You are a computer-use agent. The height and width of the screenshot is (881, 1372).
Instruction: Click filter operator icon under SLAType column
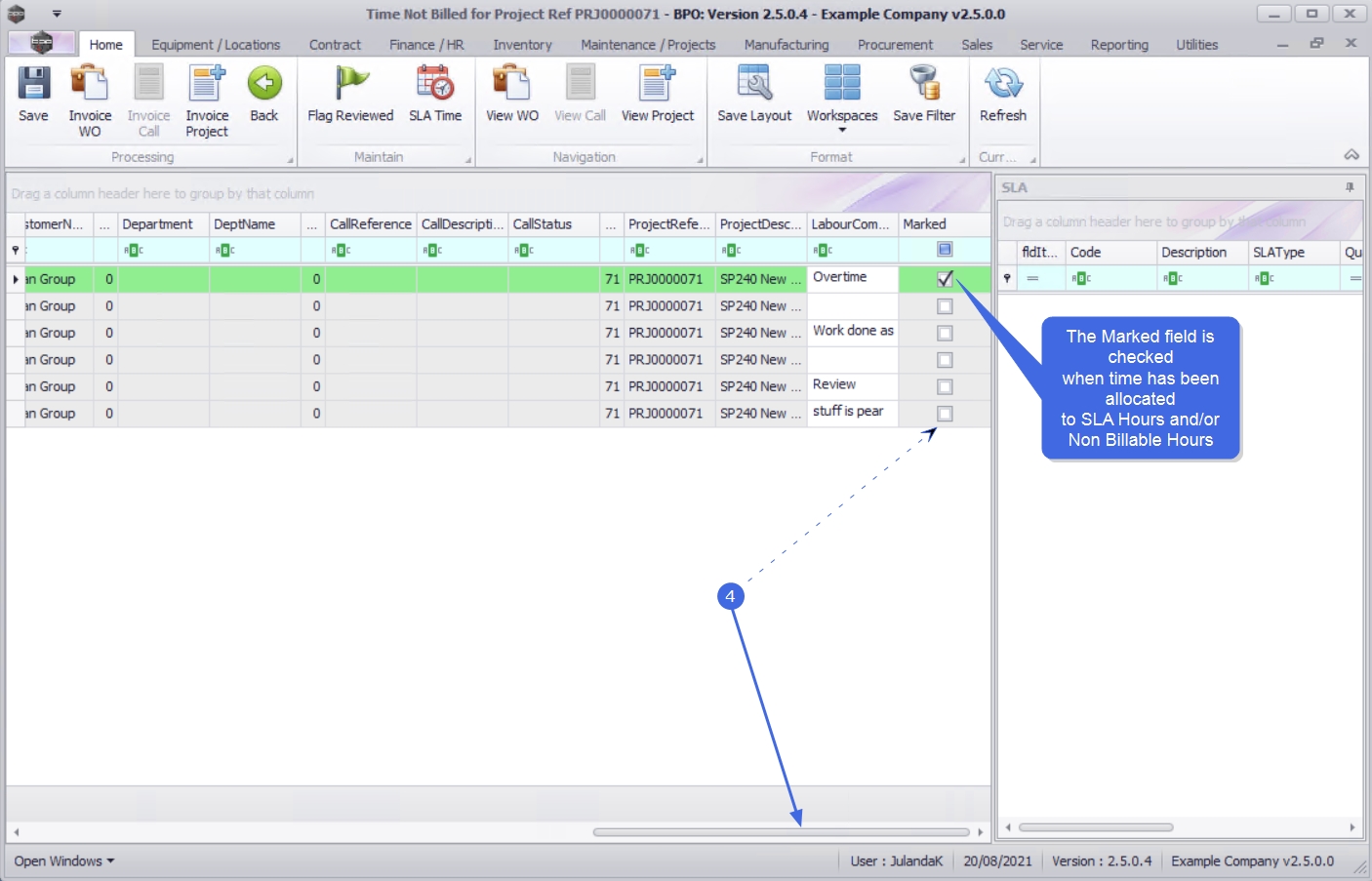[x=1265, y=279]
